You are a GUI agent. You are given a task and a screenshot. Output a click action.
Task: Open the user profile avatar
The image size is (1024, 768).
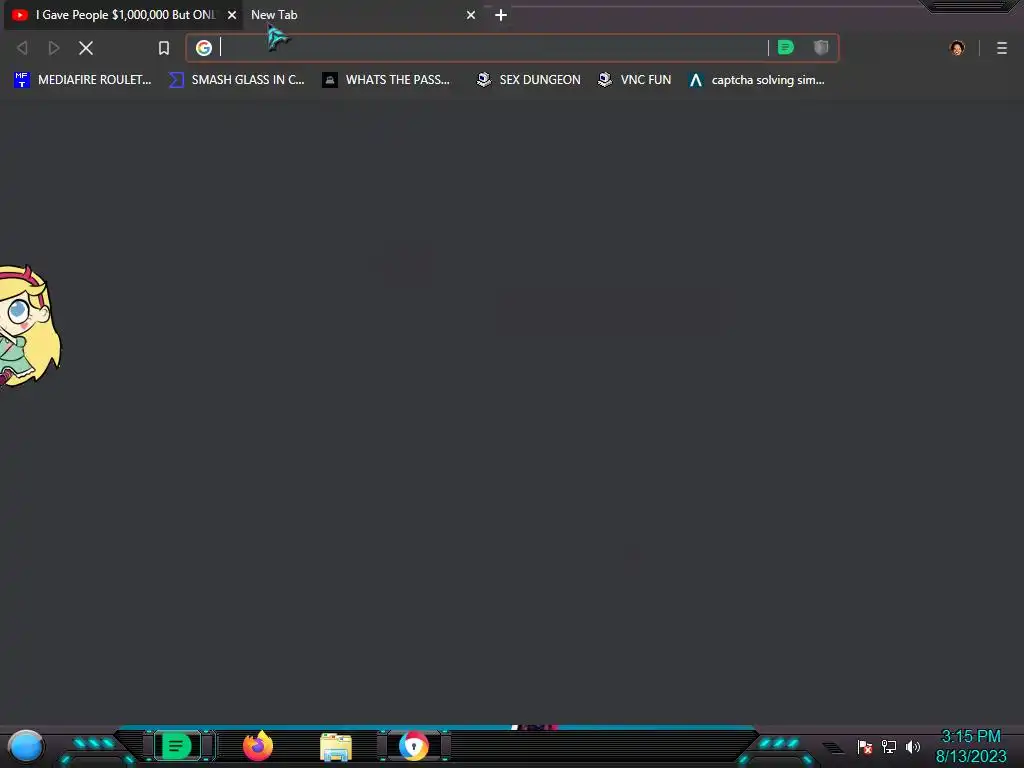tap(957, 48)
